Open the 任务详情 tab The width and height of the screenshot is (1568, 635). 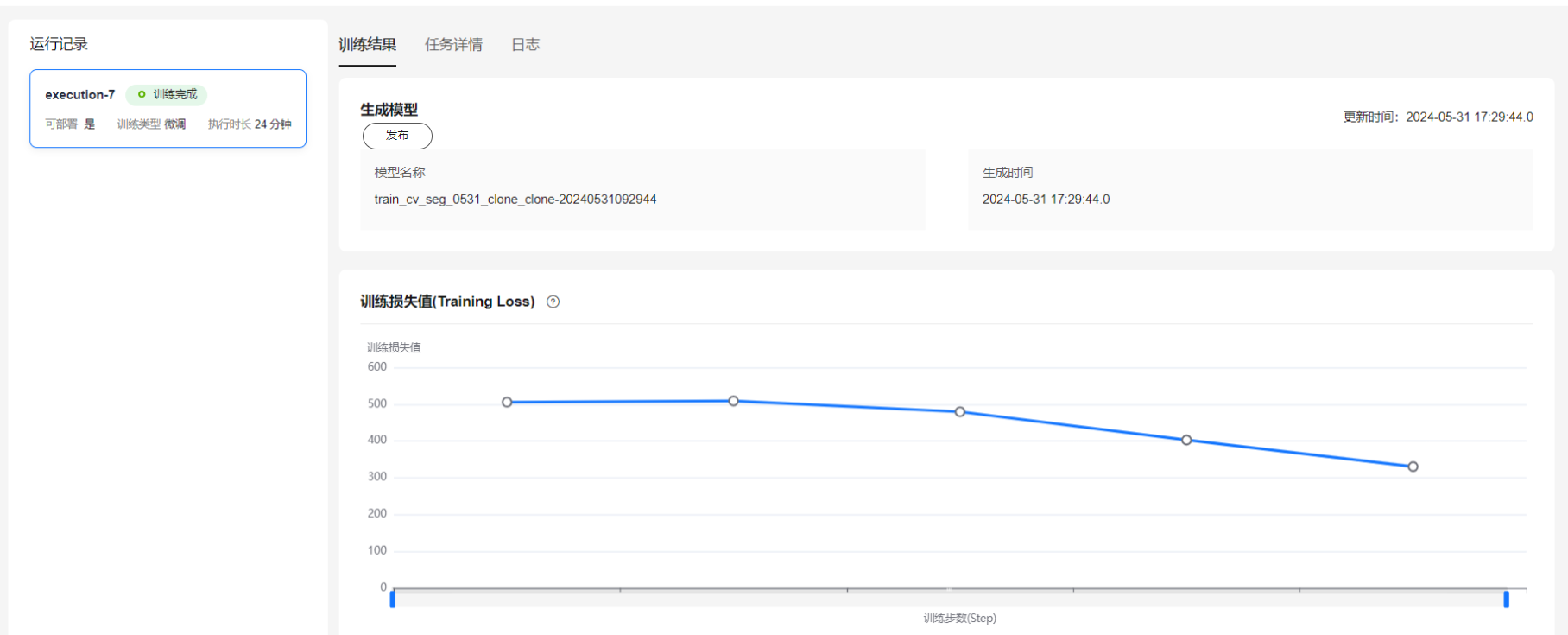pyautogui.click(x=453, y=45)
